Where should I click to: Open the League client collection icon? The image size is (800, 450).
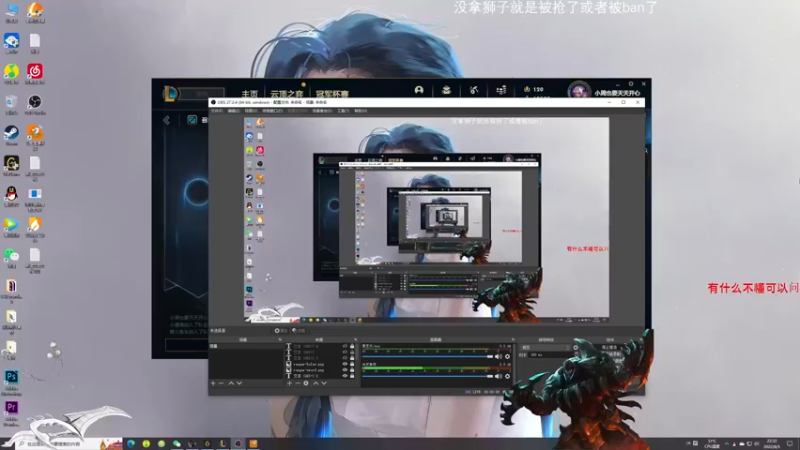446,90
